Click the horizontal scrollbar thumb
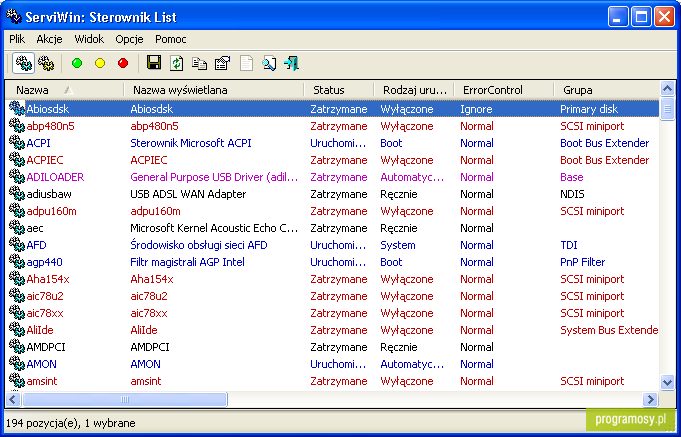 125,399
